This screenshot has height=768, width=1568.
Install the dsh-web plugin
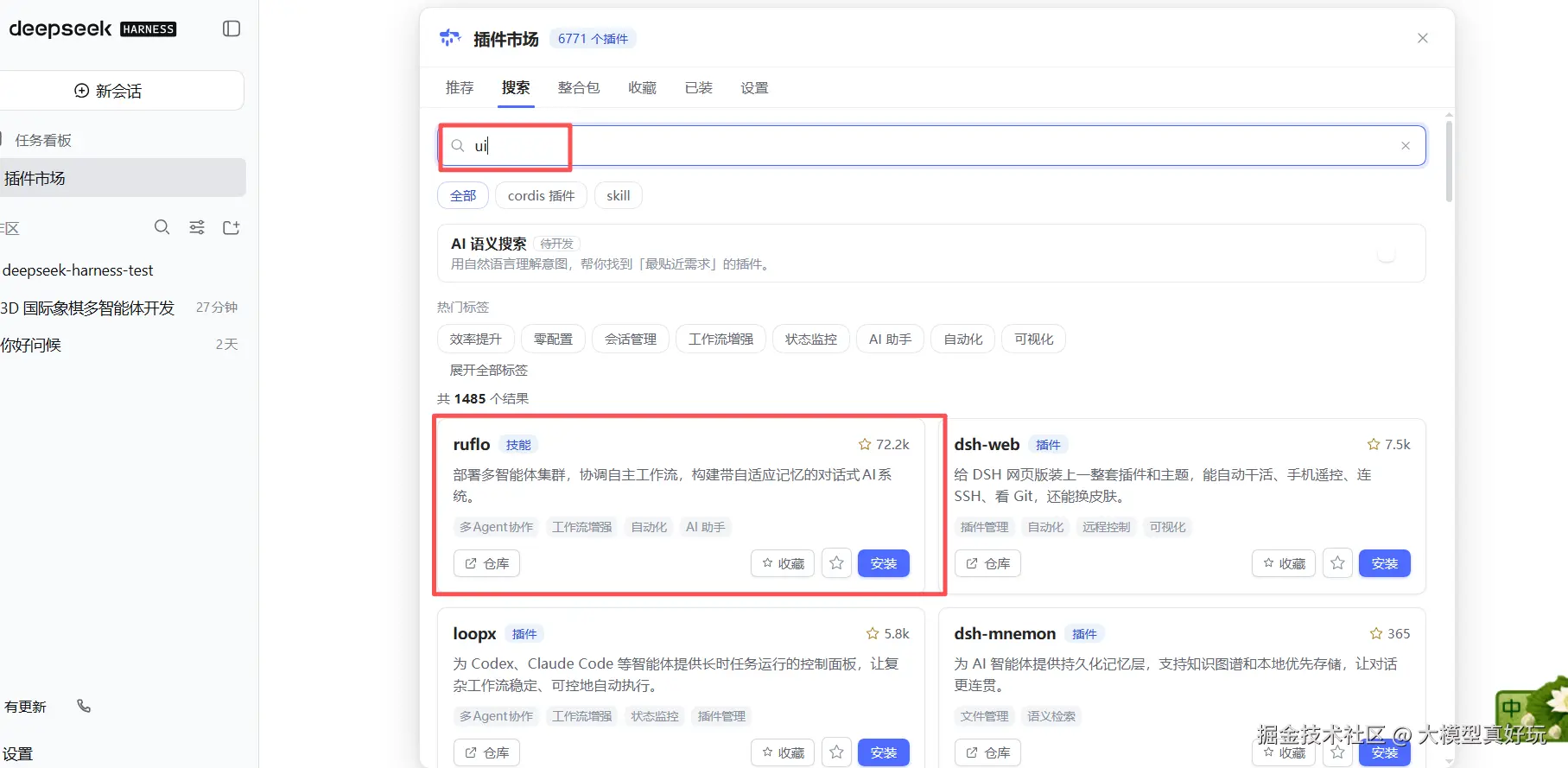click(x=1385, y=563)
